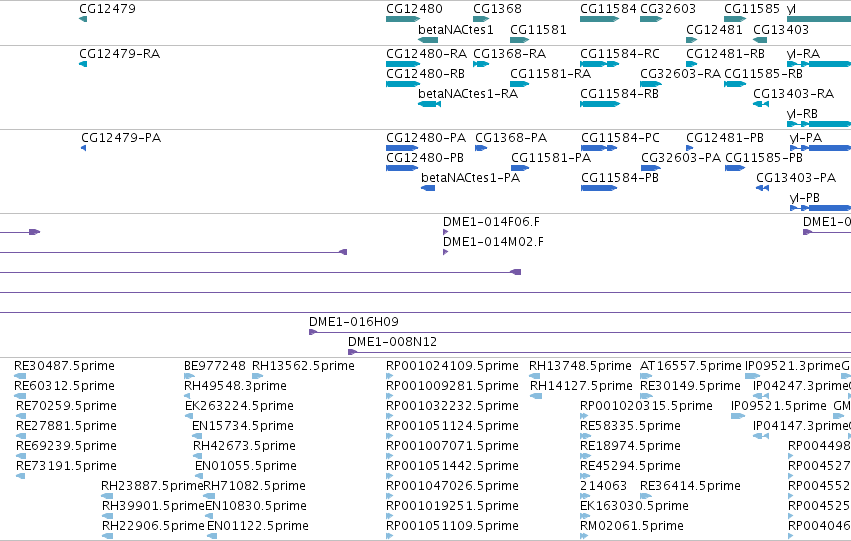Open EST RE30149.5prime
Image resolution: width=851 pixels, height=541 pixels.
690,386
